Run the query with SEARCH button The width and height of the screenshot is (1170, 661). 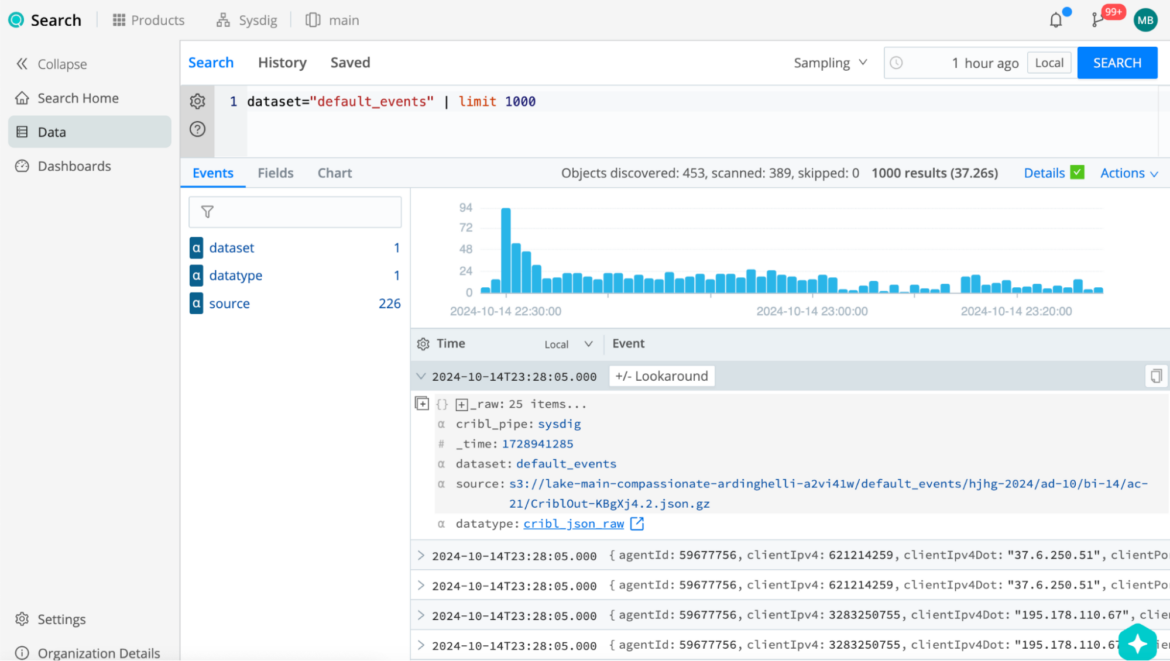tap(1117, 63)
